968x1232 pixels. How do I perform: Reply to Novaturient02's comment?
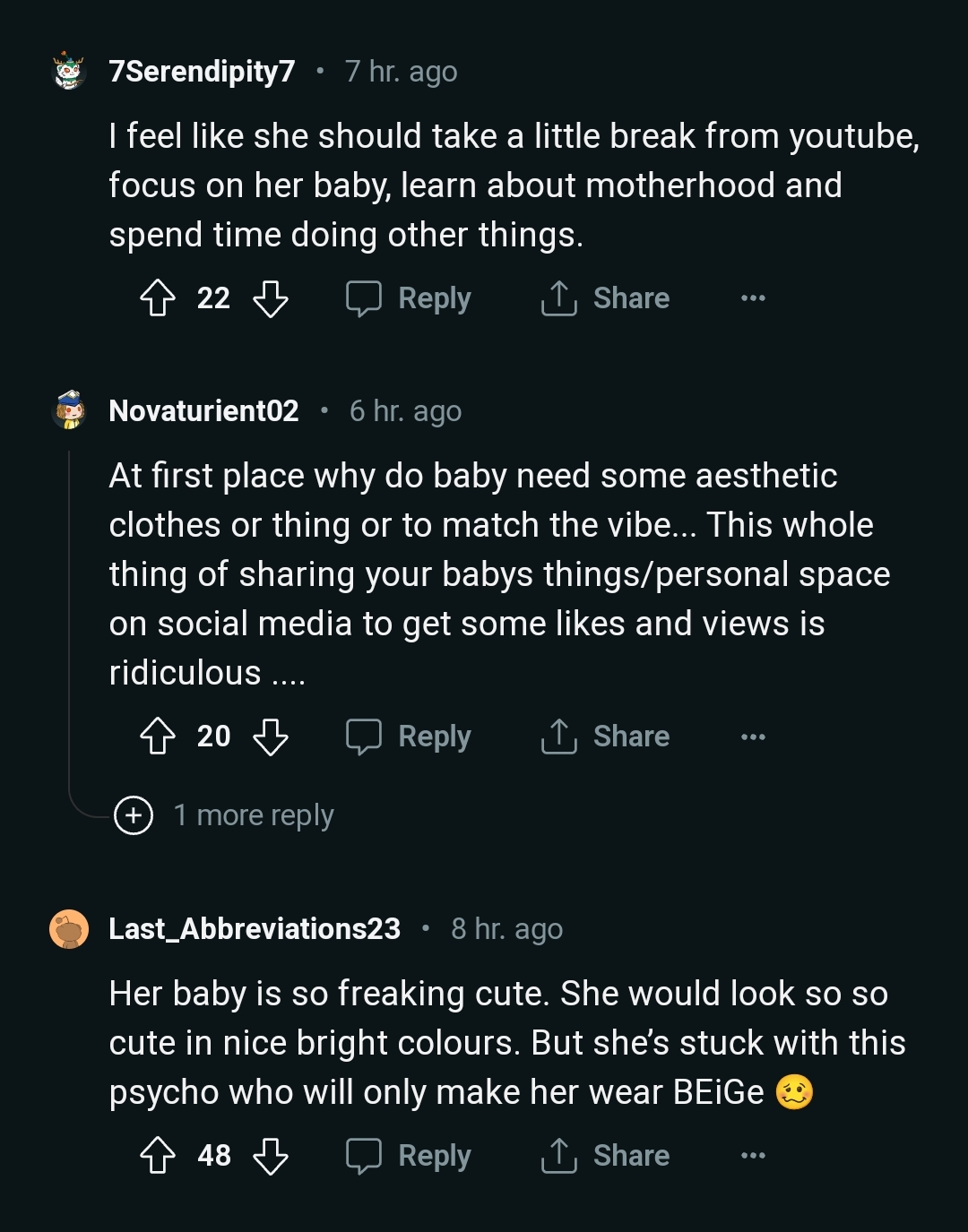(410, 737)
